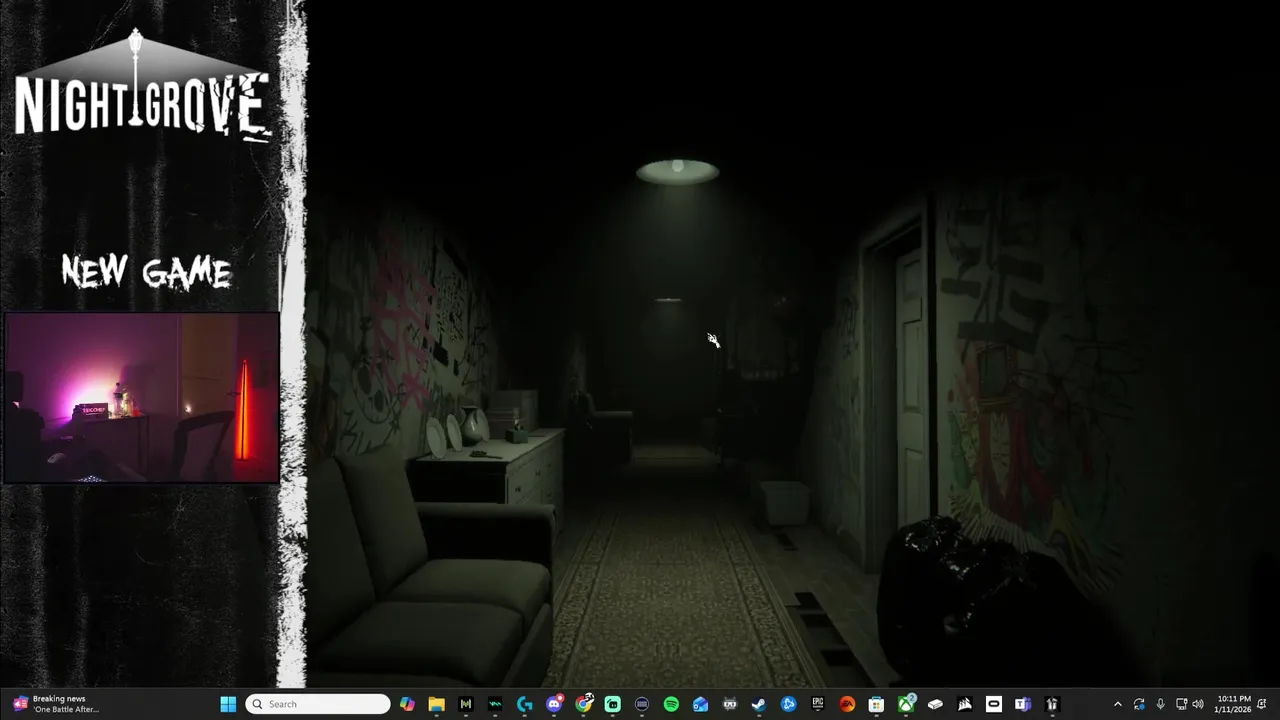This screenshot has width=1280, height=720.
Task: Open the sync status tray icon
Action: click(1139, 704)
